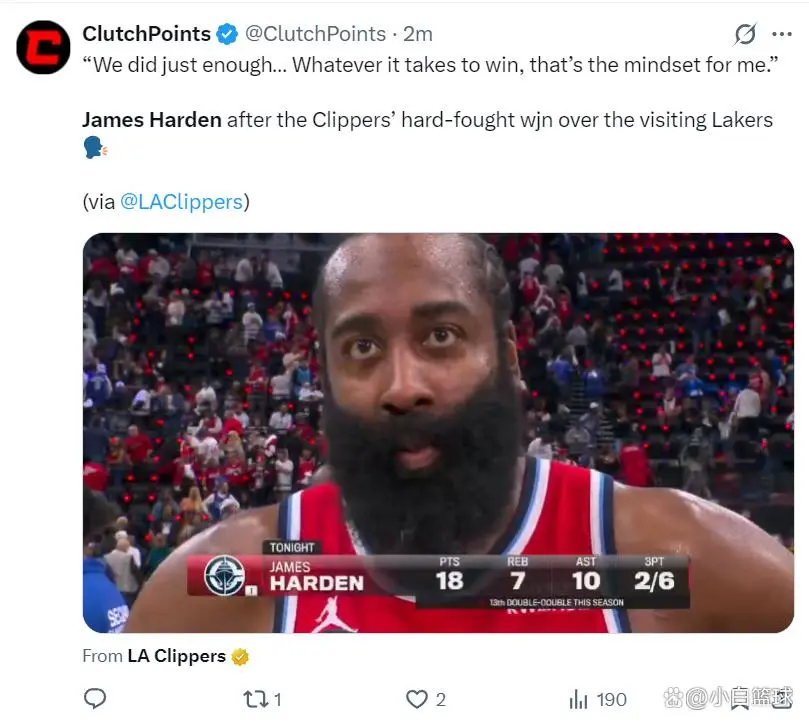
Task: Open the @ClutchPoints handle
Action: 315,34
